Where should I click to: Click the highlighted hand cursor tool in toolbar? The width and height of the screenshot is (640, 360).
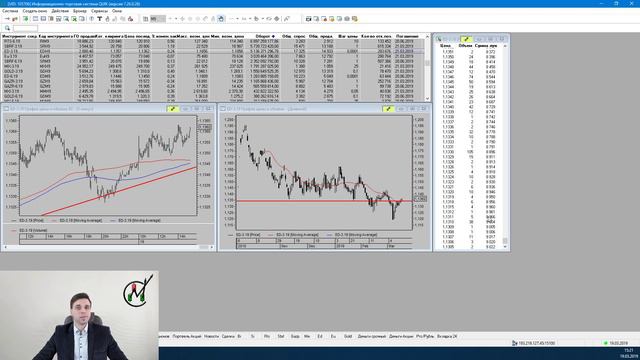(x=221, y=19)
